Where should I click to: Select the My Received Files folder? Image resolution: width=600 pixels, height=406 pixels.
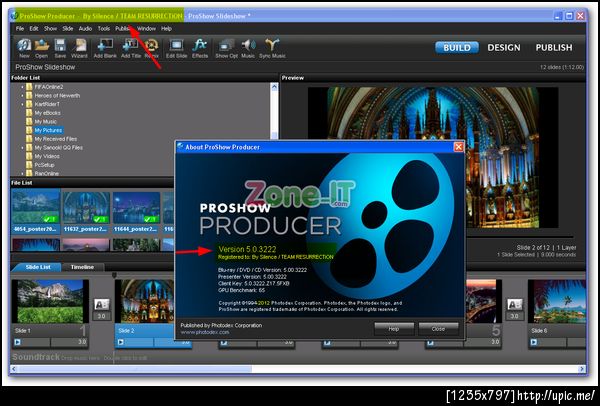click(55, 139)
